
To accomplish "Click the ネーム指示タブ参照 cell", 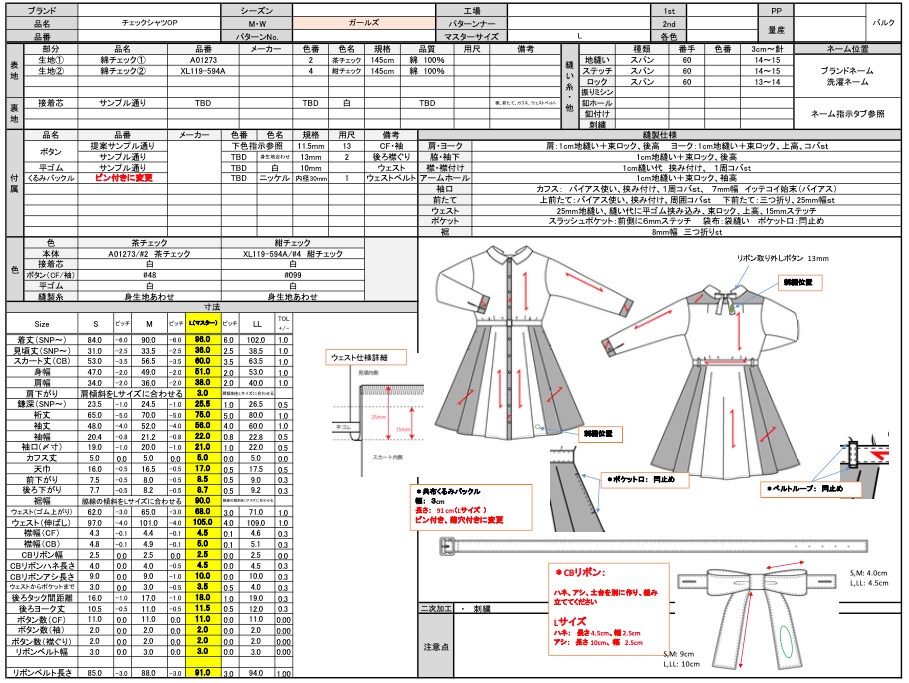I will [x=847, y=114].
